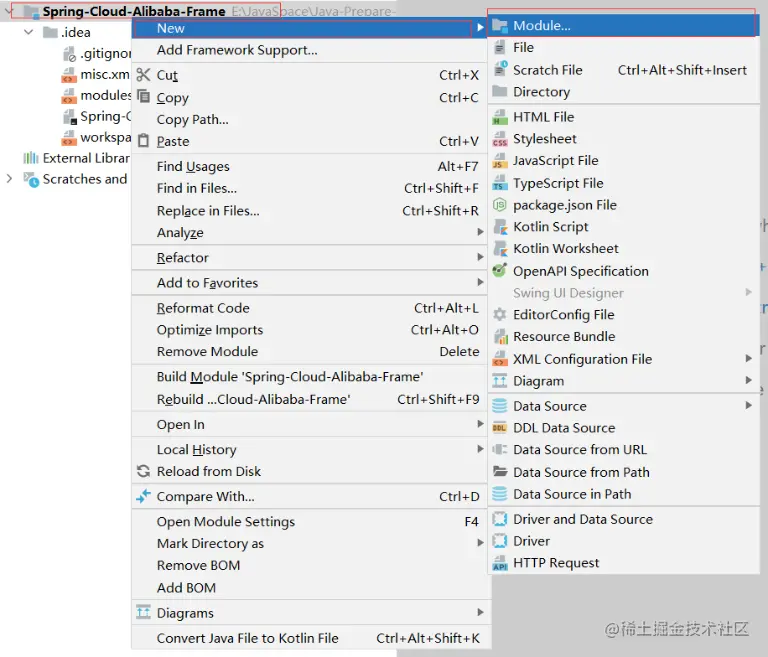Expand the XML Configuration File submenu arrow
The image size is (768, 657).
pos(748,359)
